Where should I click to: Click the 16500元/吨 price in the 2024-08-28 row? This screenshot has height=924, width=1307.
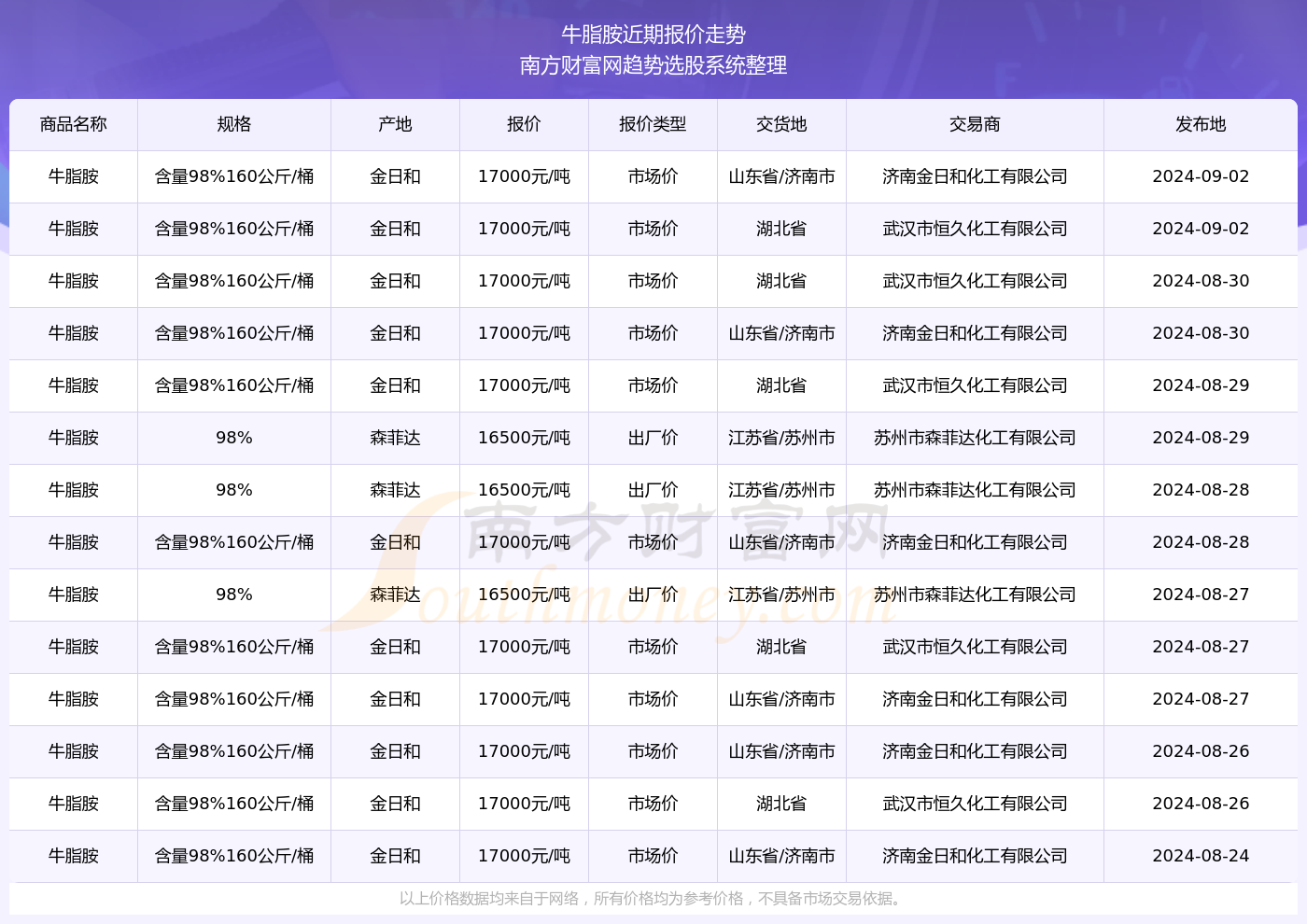[x=525, y=490]
